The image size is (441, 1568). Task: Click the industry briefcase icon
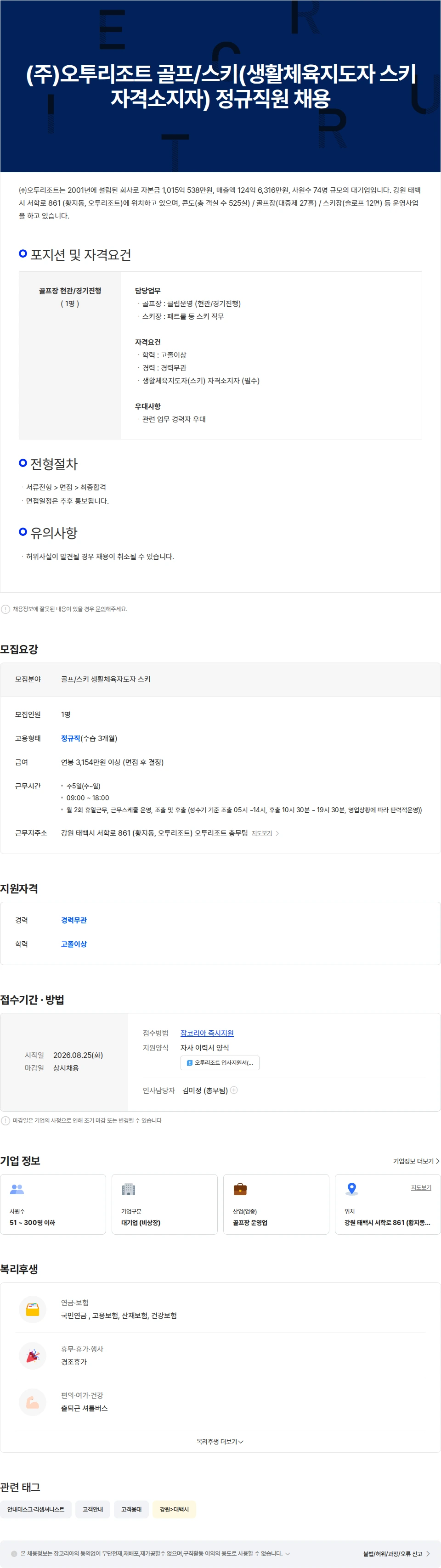240,1189
